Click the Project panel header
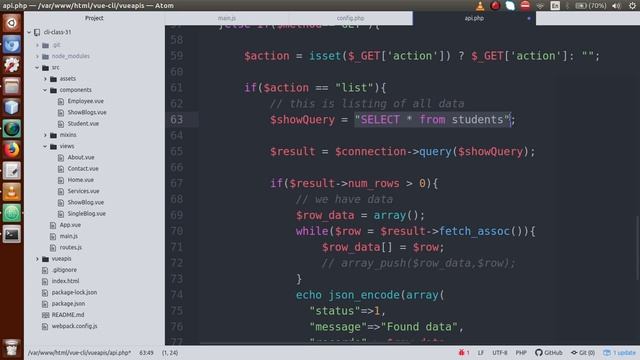Image resolution: width=640 pixels, height=360 pixels. click(x=94, y=18)
